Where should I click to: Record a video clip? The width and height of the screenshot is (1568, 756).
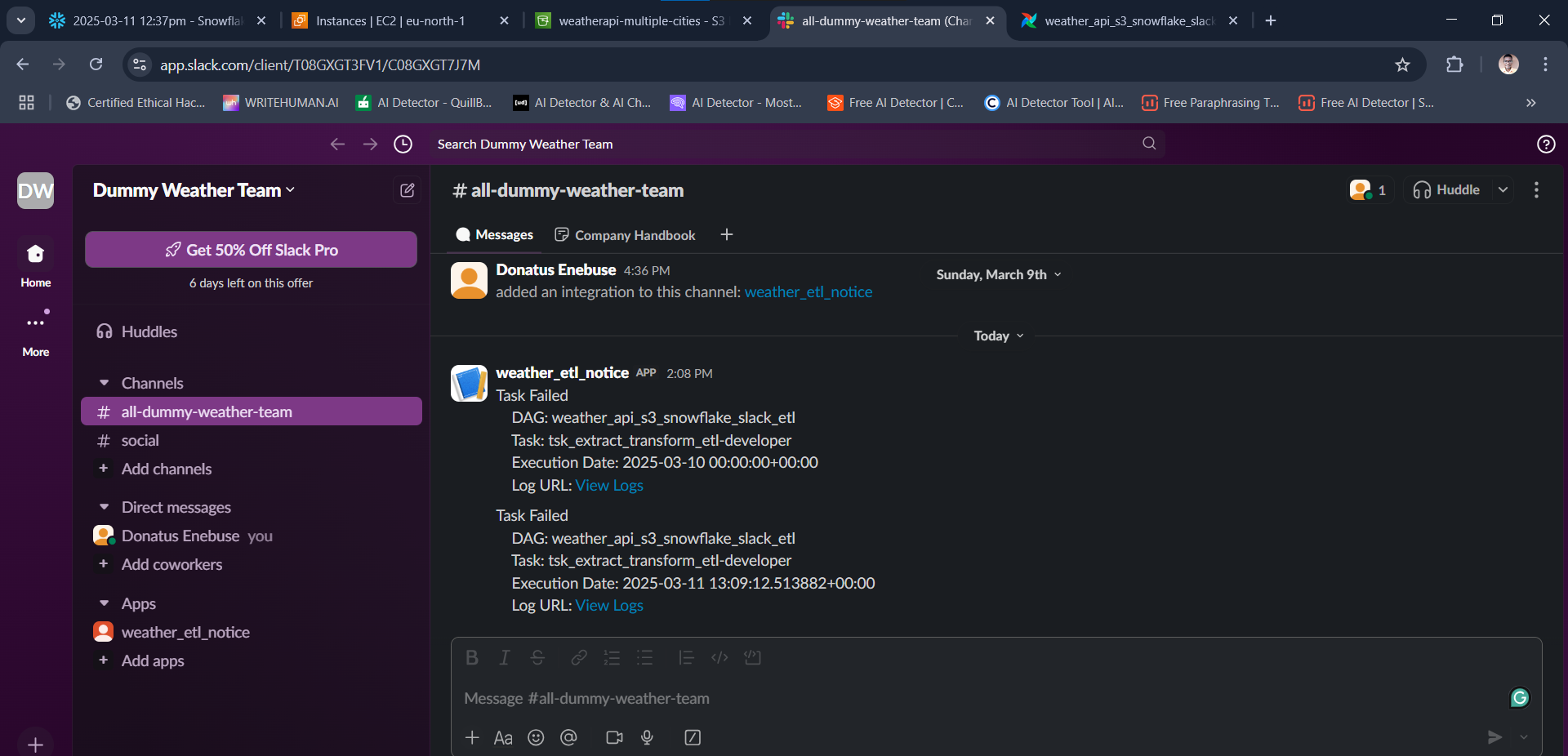pyautogui.click(x=614, y=738)
